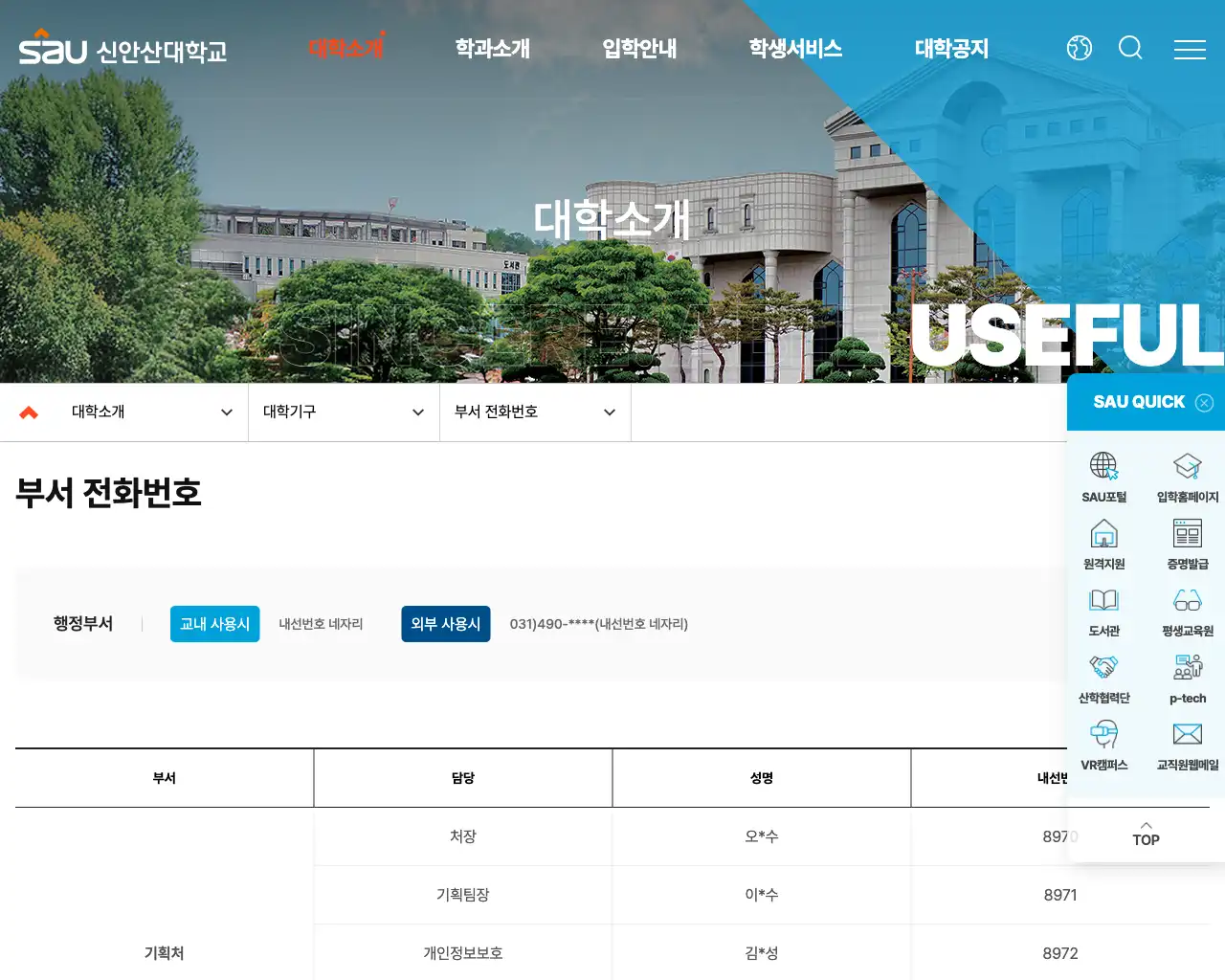Open 학생서비스 main menu
Image resolution: width=1225 pixels, height=980 pixels.
pyautogui.click(x=795, y=48)
